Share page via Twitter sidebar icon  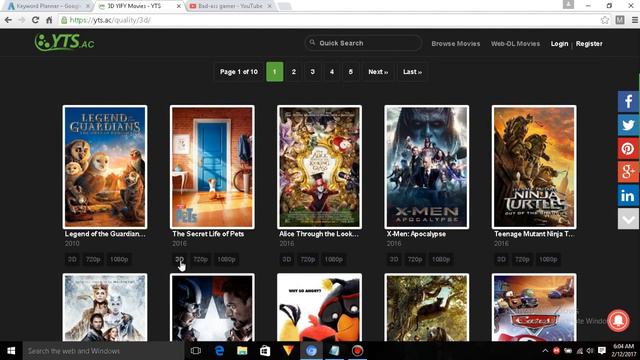click(x=628, y=125)
